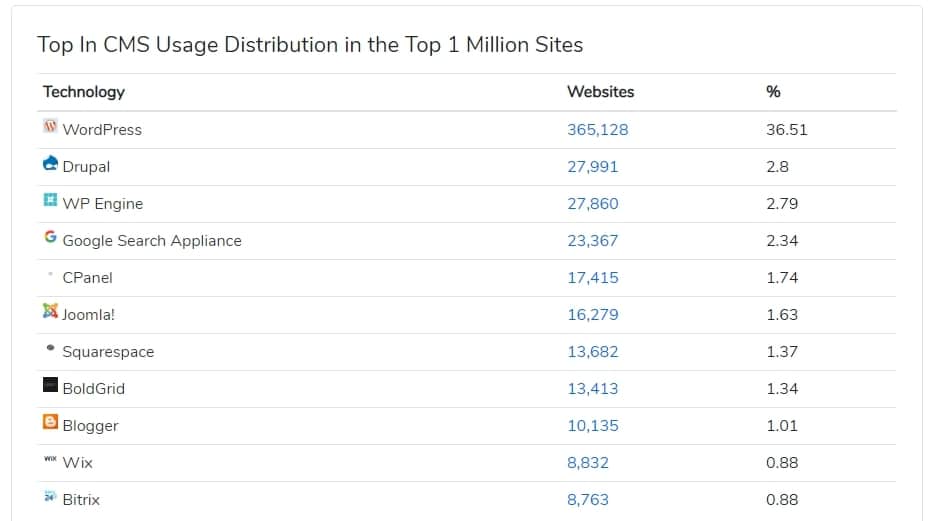Click the Squarespace logo icon

[x=50, y=348]
